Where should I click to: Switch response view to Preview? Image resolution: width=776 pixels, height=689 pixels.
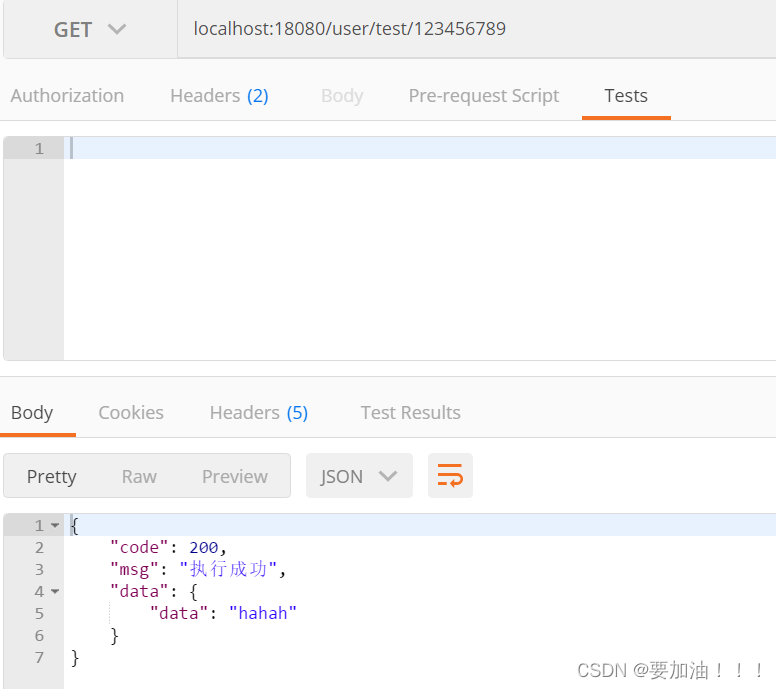(x=235, y=476)
